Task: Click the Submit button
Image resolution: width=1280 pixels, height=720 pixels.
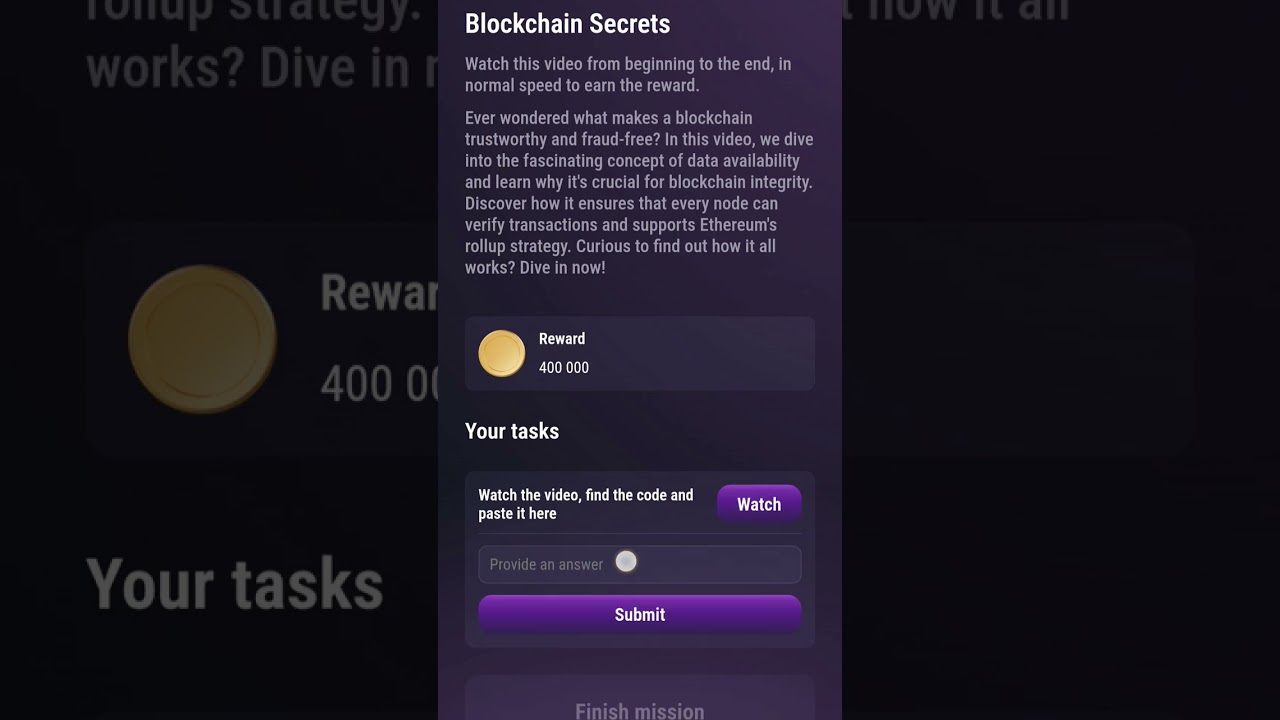Action: pos(639,614)
